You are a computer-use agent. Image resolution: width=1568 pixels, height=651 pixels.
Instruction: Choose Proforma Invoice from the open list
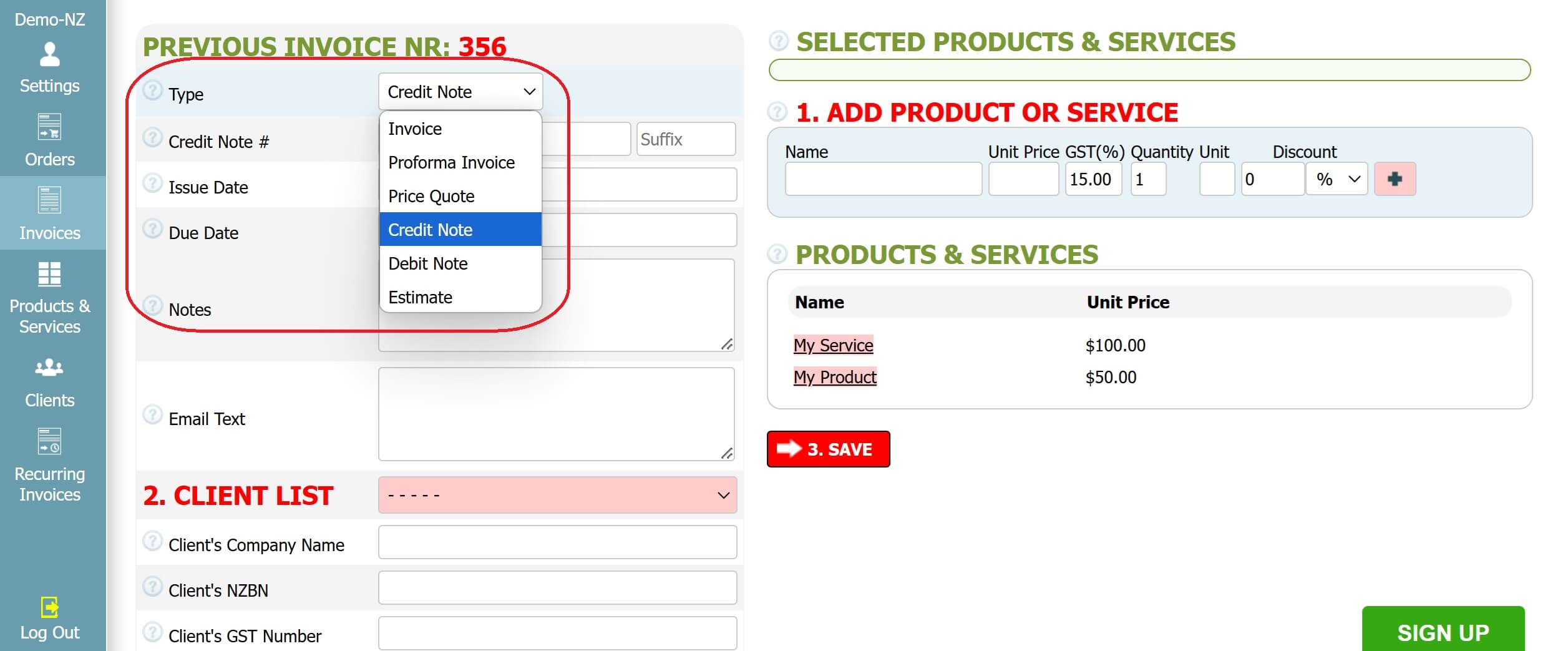tap(451, 162)
